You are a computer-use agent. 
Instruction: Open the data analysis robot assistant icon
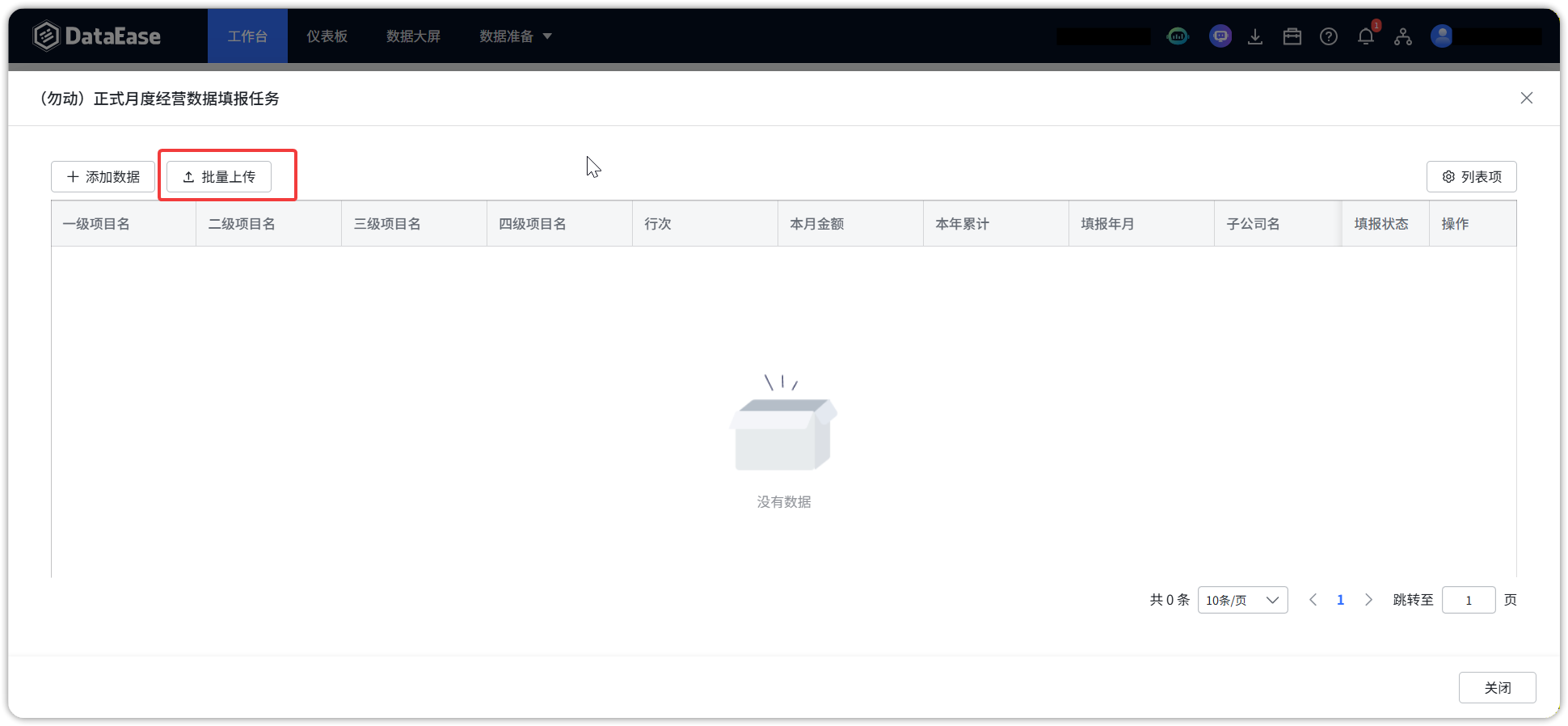click(1178, 36)
